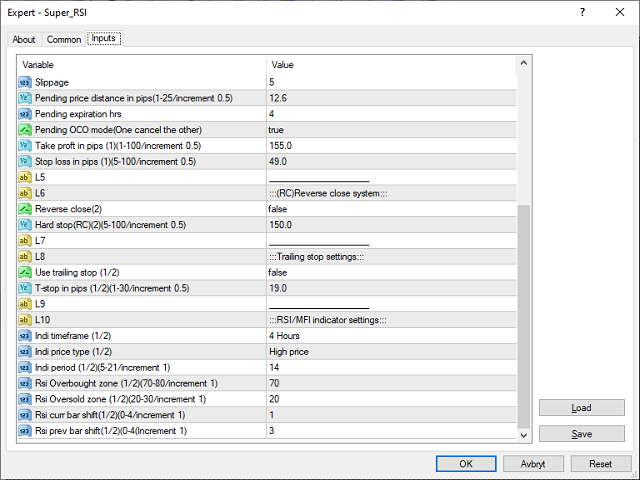Click the Stop loss in pips icon
Screen dimensions: 640x480
25,162
